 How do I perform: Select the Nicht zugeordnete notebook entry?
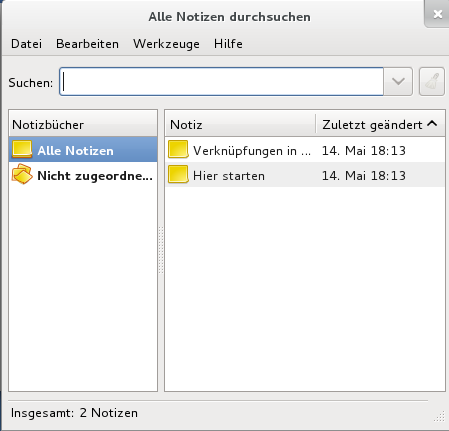tap(83, 175)
